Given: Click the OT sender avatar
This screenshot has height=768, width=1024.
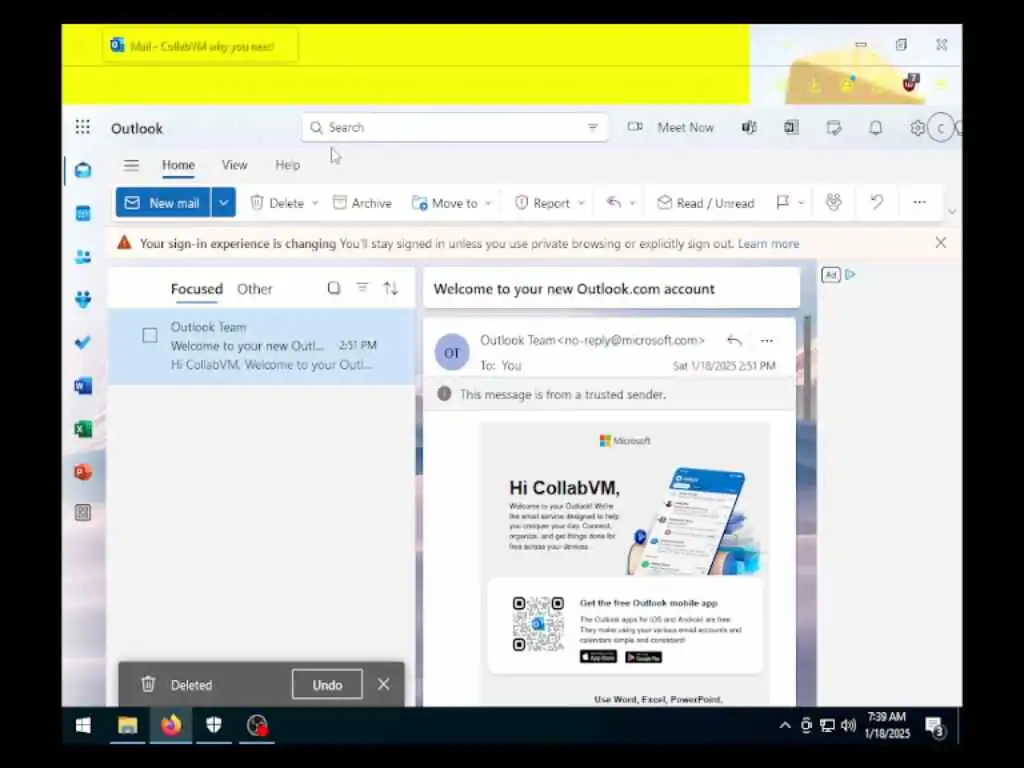Looking at the screenshot, I should pyautogui.click(x=452, y=352).
